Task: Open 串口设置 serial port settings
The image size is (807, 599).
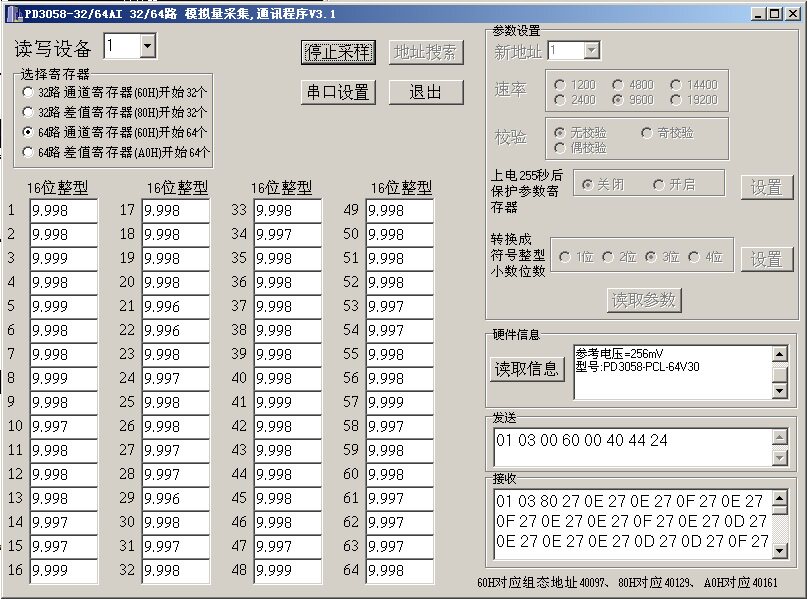Action: point(338,93)
